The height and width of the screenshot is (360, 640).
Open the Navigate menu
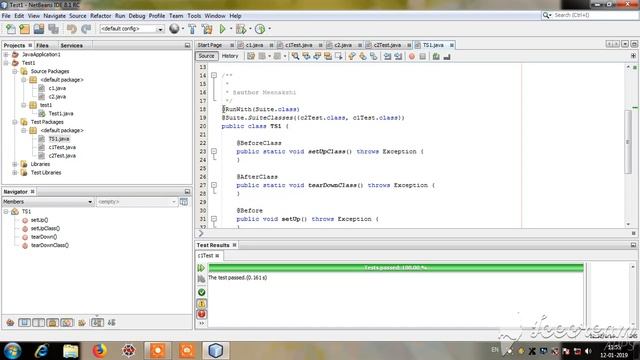(54, 16)
